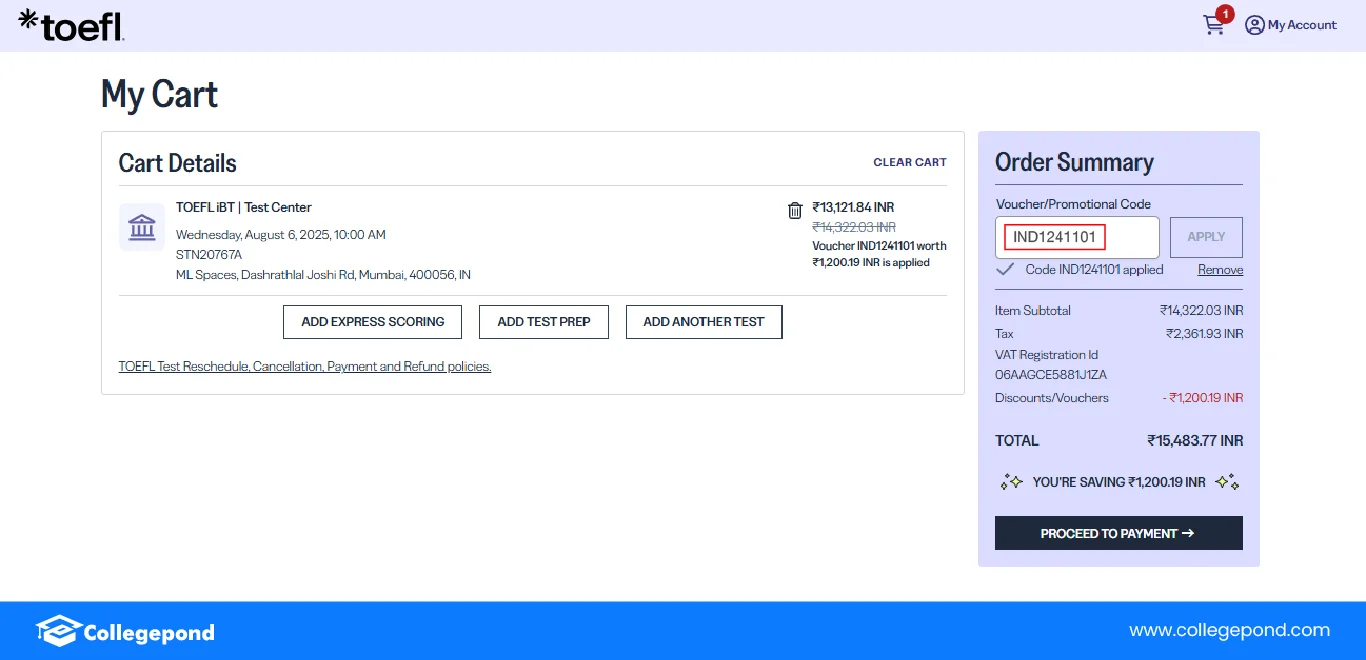Screen dimensions: 1366x660
Task: Click the STN20767A center code
Action: coord(209,254)
